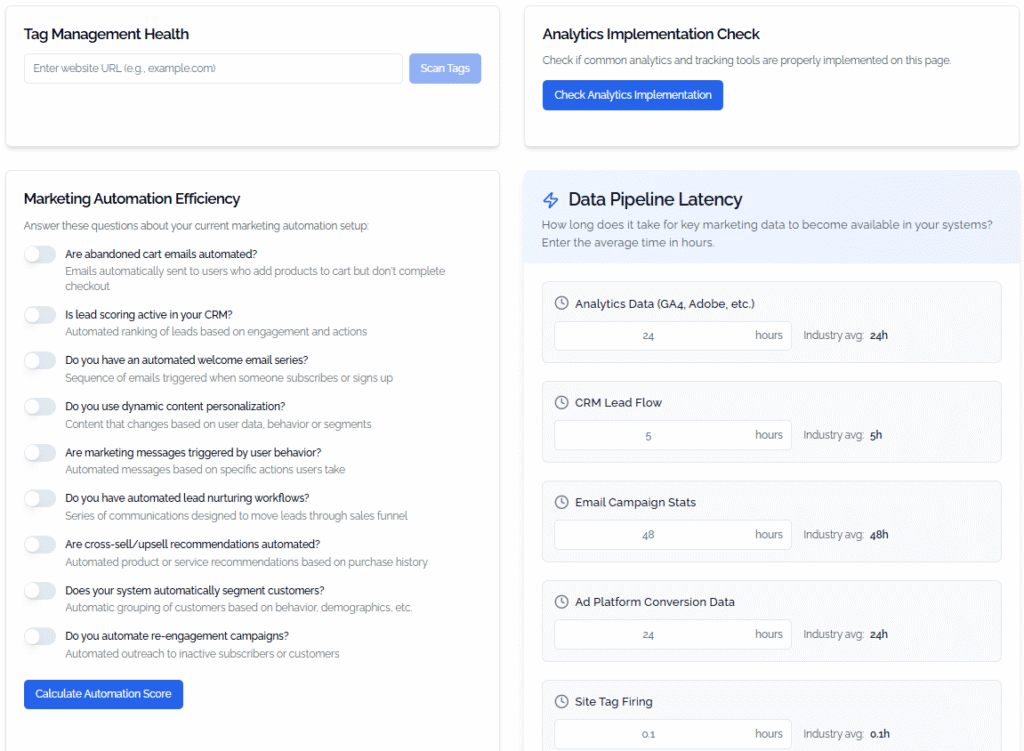The image size is (1024, 751).
Task: Switch on dynamic content personalization
Action: pyautogui.click(x=40, y=406)
